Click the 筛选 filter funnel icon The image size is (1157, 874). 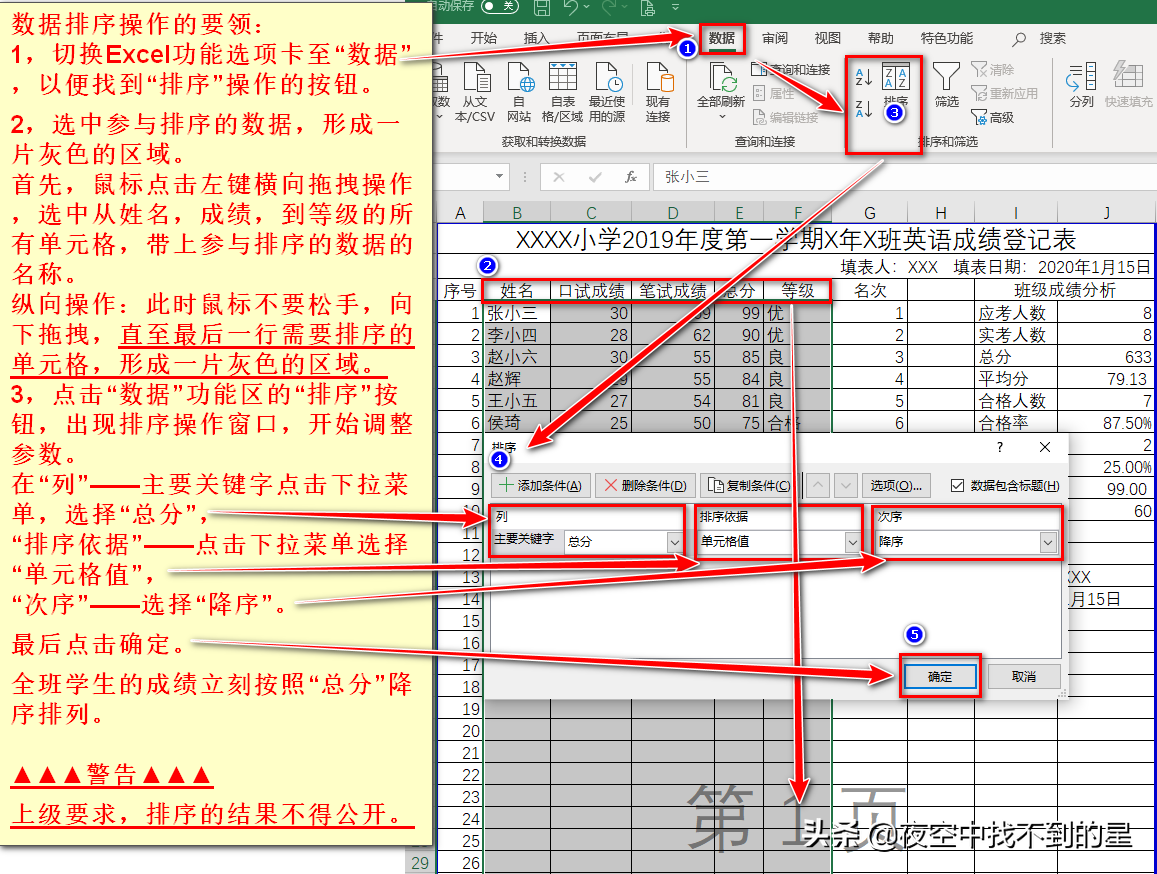[x=946, y=86]
